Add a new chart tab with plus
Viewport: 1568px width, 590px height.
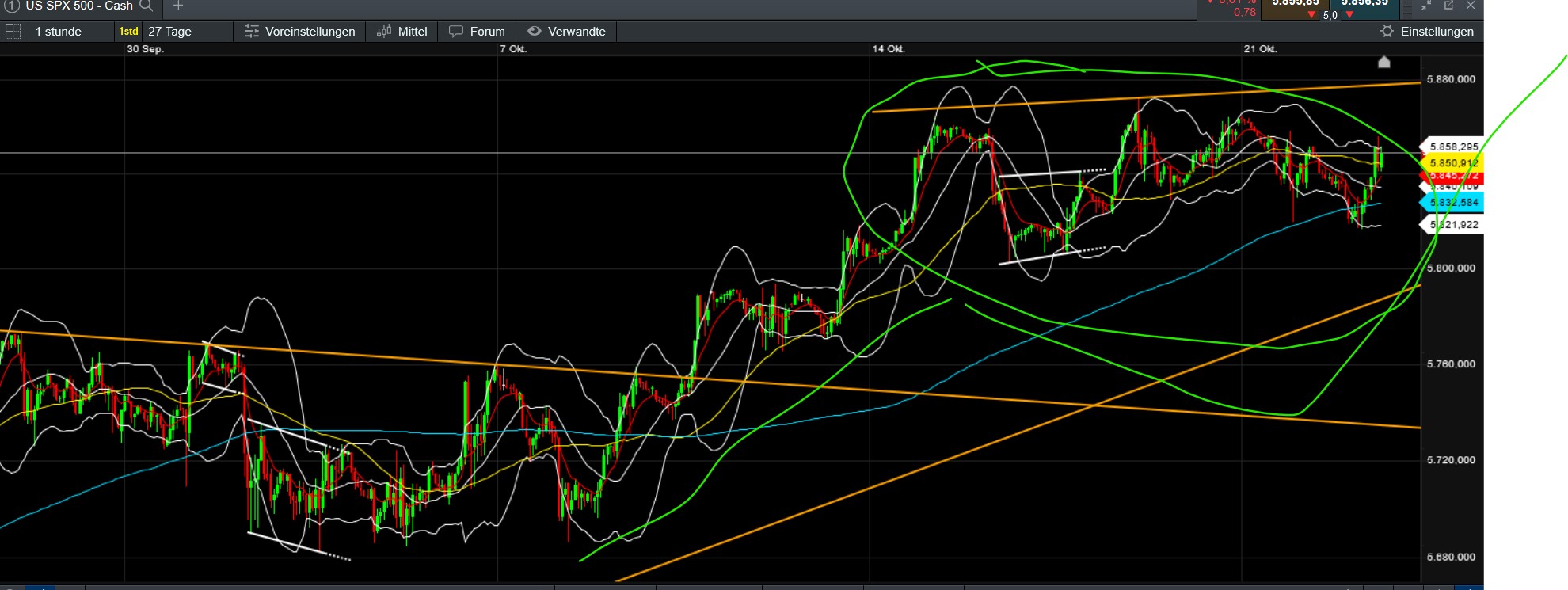178,6
